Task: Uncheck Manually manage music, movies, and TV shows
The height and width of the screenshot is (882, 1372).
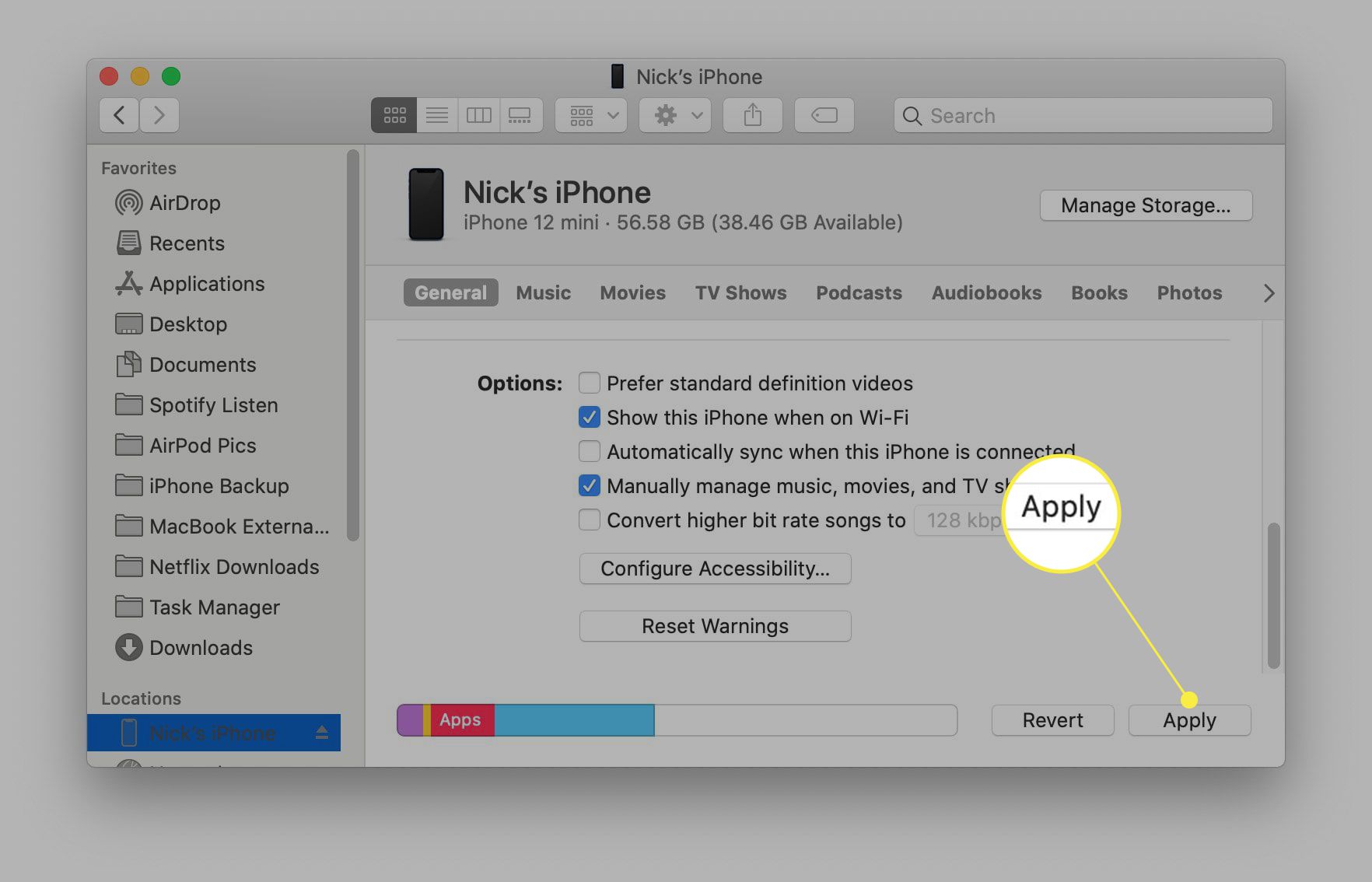Action: click(x=590, y=486)
